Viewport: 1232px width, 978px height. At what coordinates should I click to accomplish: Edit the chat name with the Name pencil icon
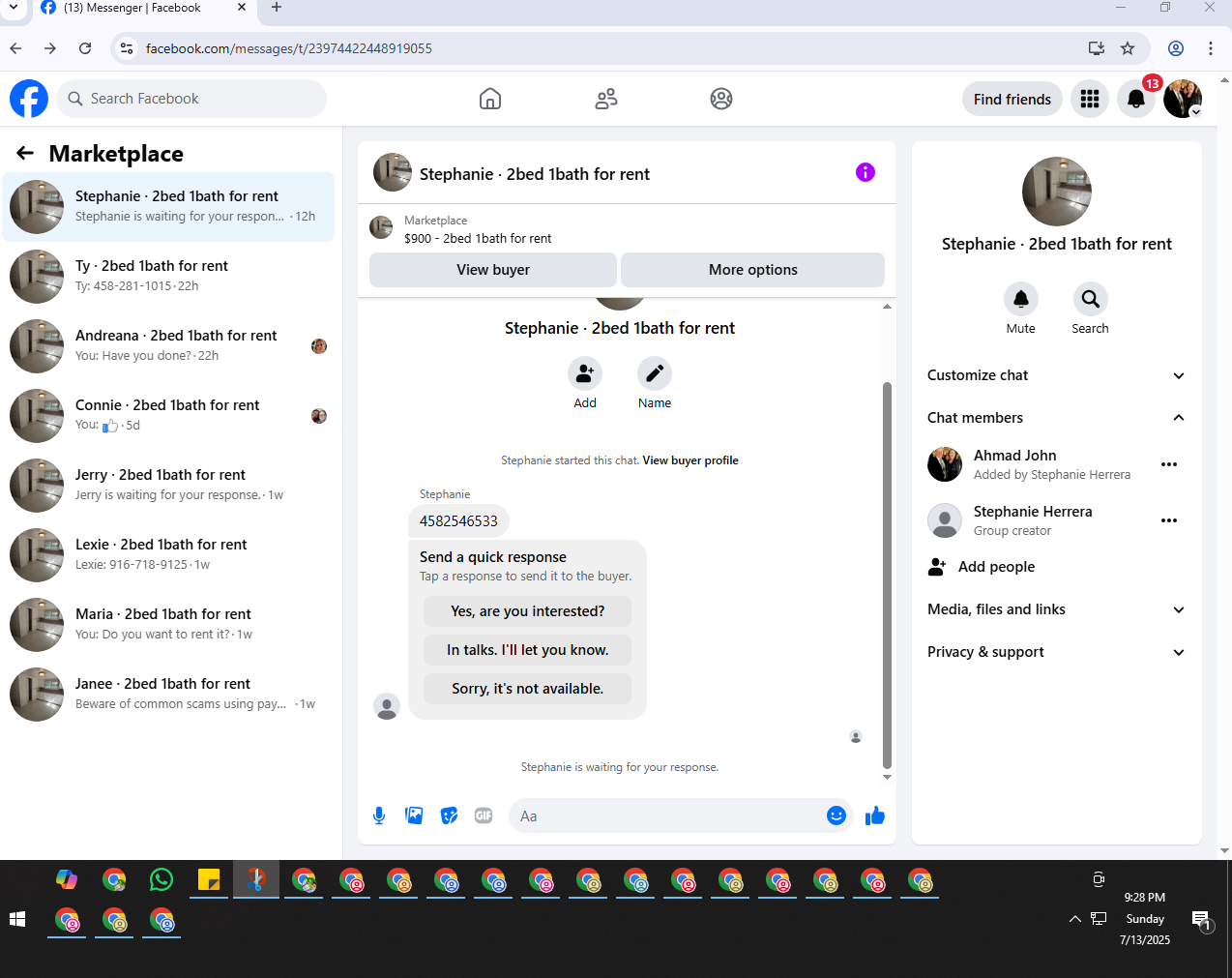[x=655, y=373]
